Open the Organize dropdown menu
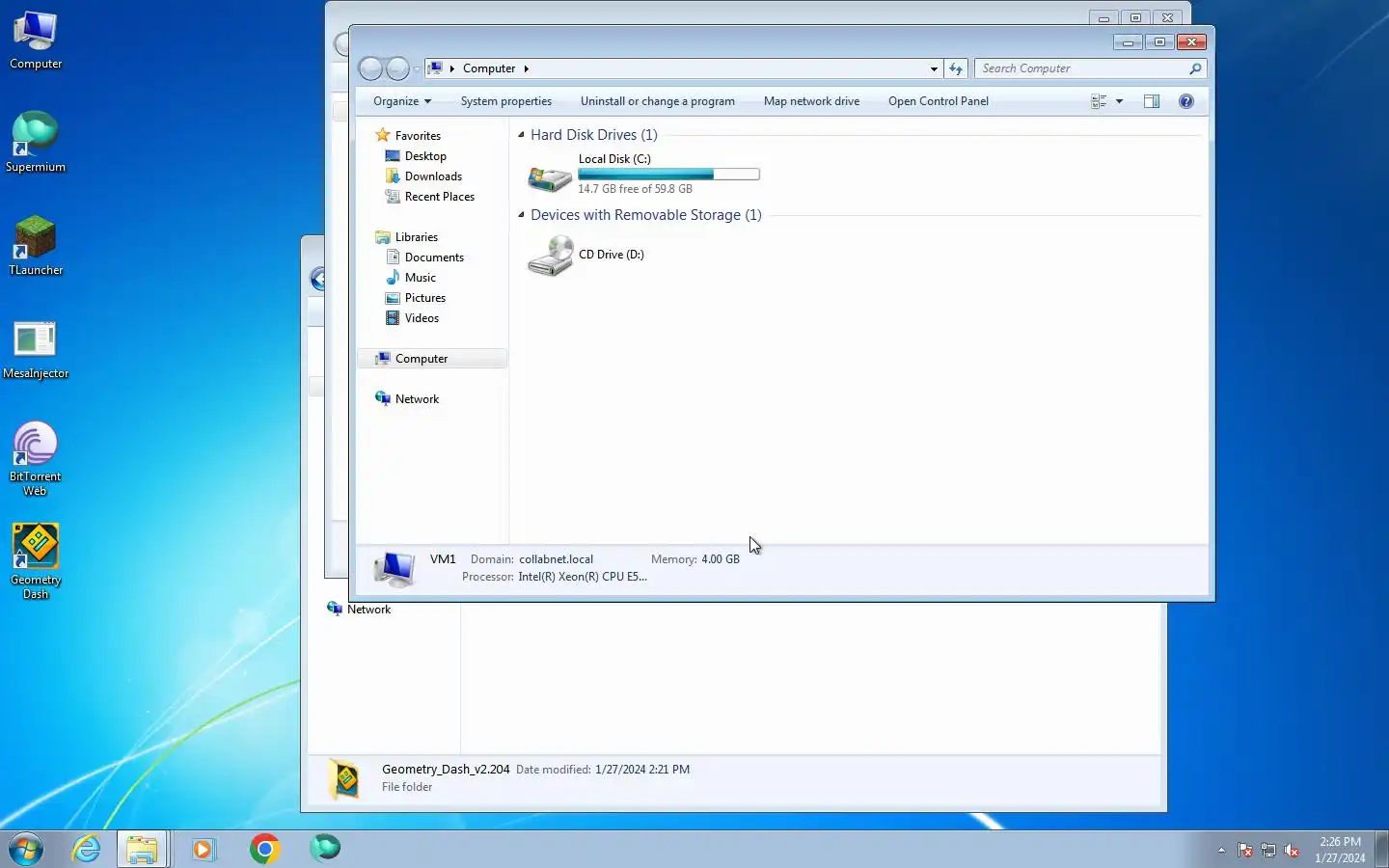Screen dimensions: 1389x868 402,101
